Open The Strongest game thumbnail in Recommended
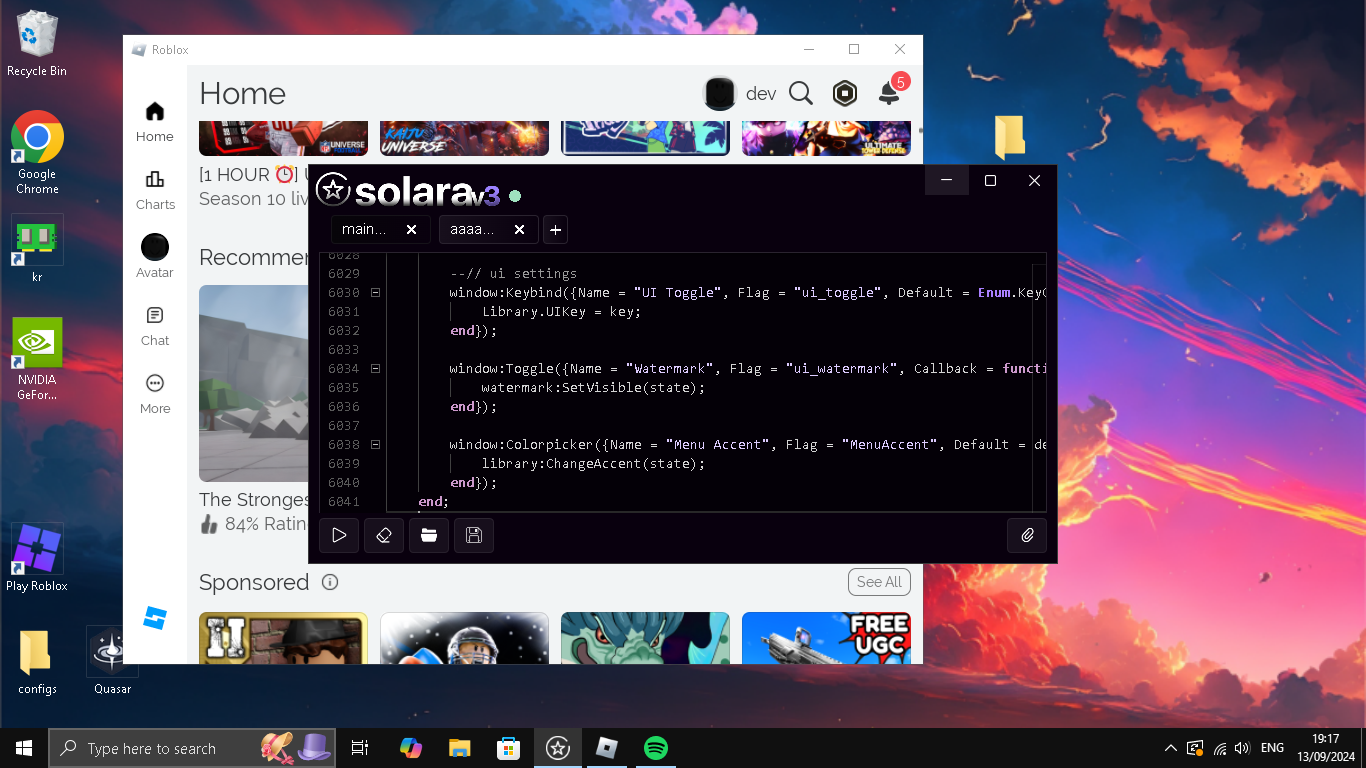 pyautogui.click(x=253, y=384)
